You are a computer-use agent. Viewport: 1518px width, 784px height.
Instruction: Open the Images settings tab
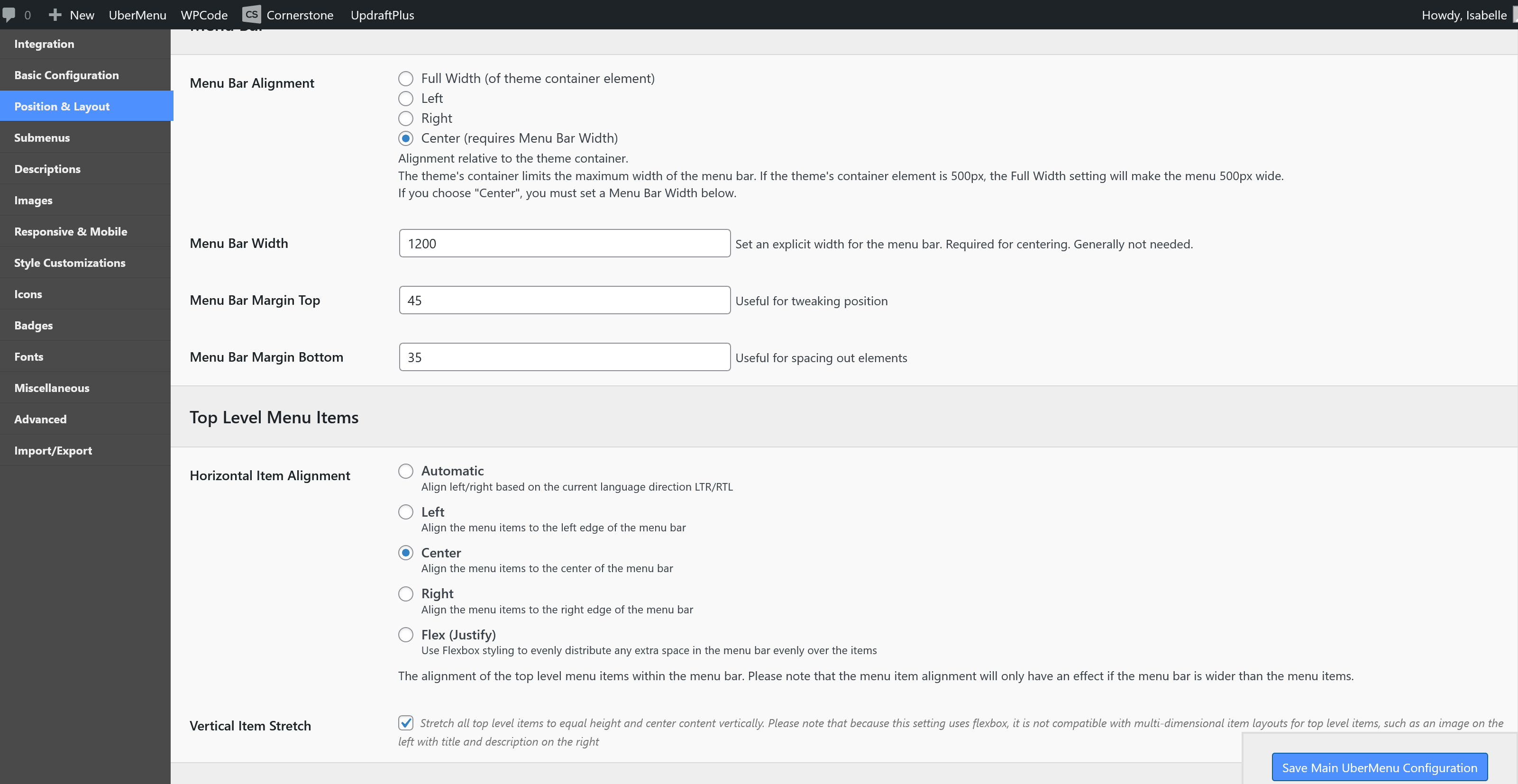tap(85, 200)
